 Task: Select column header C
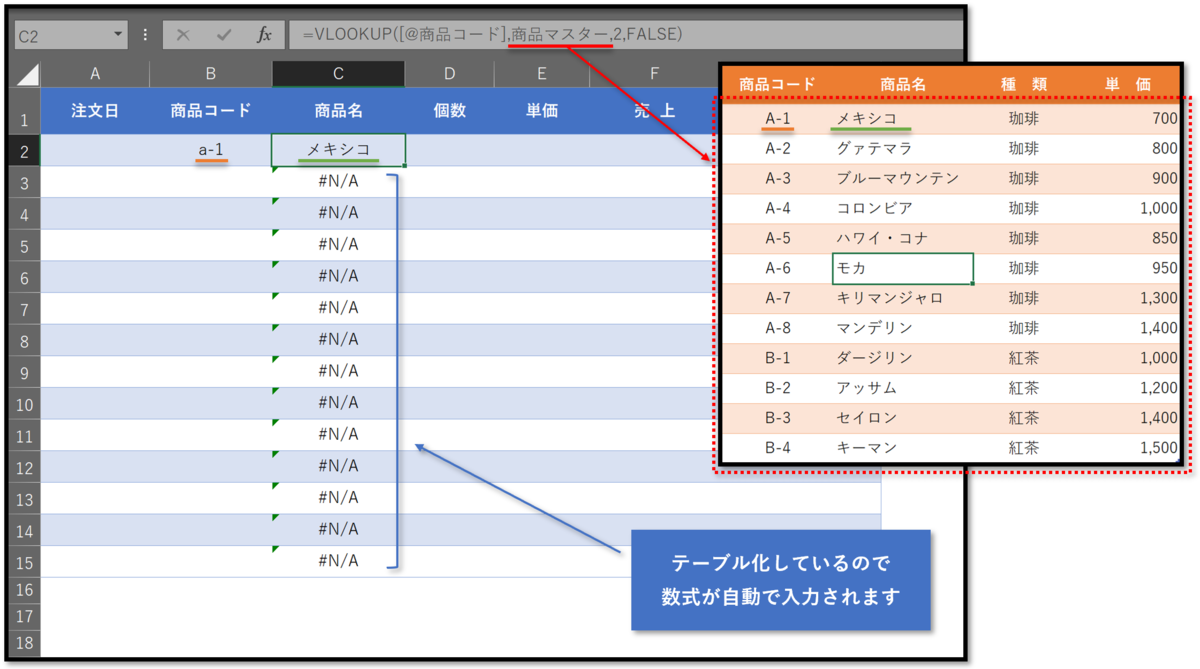[337, 72]
